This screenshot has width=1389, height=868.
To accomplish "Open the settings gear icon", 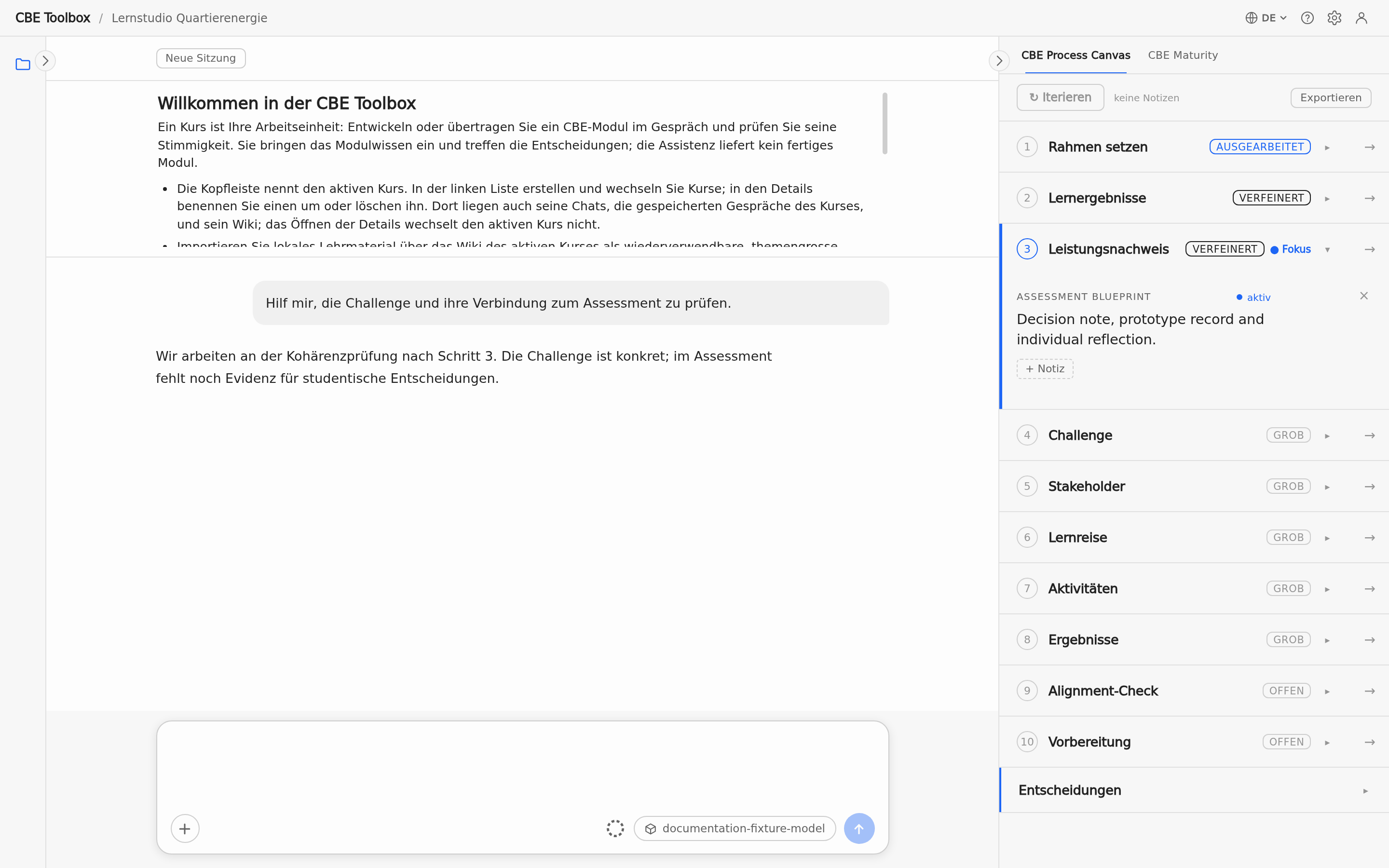I will 1335,18.
